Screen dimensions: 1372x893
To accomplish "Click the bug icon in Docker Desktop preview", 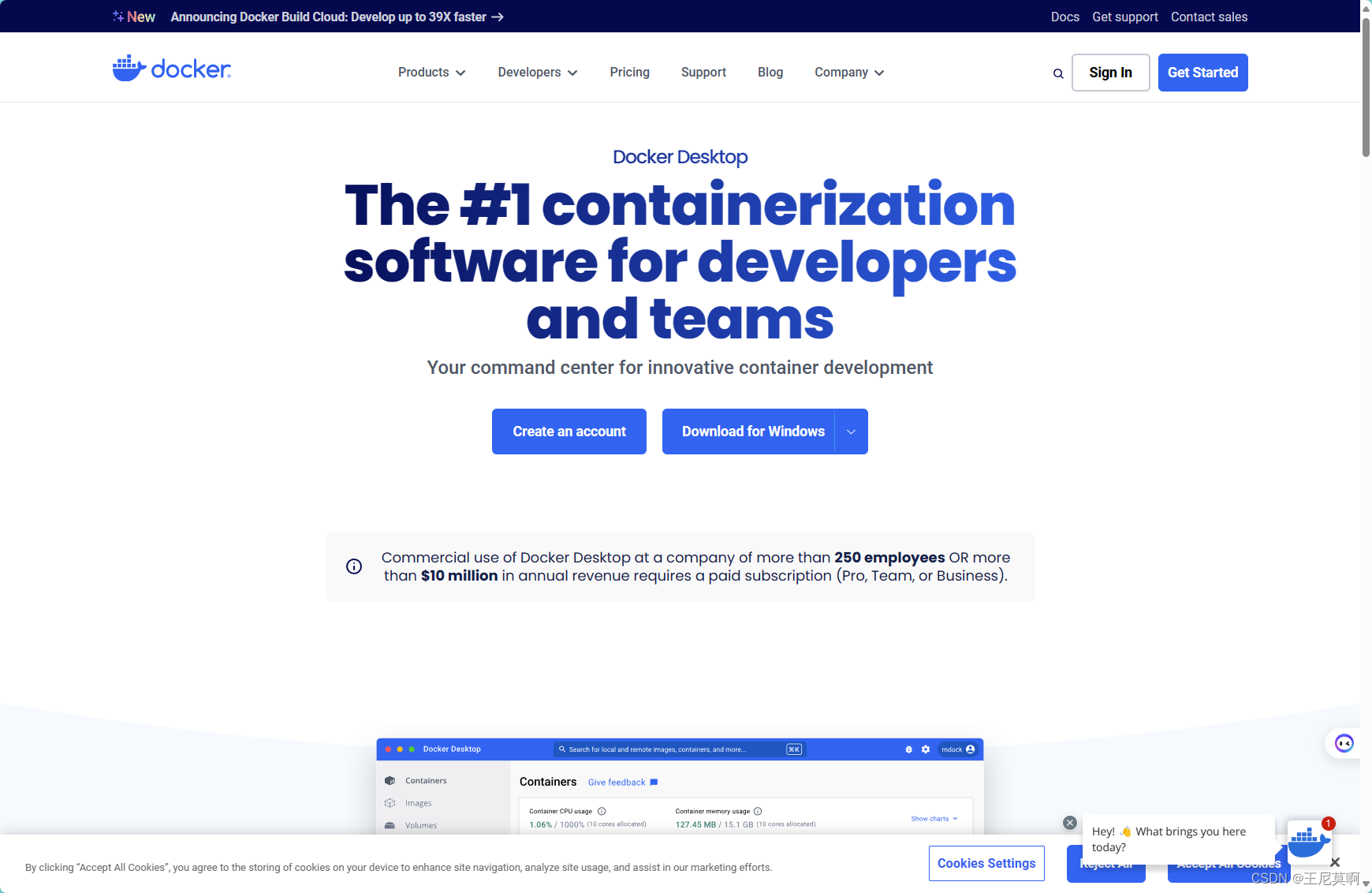I will click(908, 749).
